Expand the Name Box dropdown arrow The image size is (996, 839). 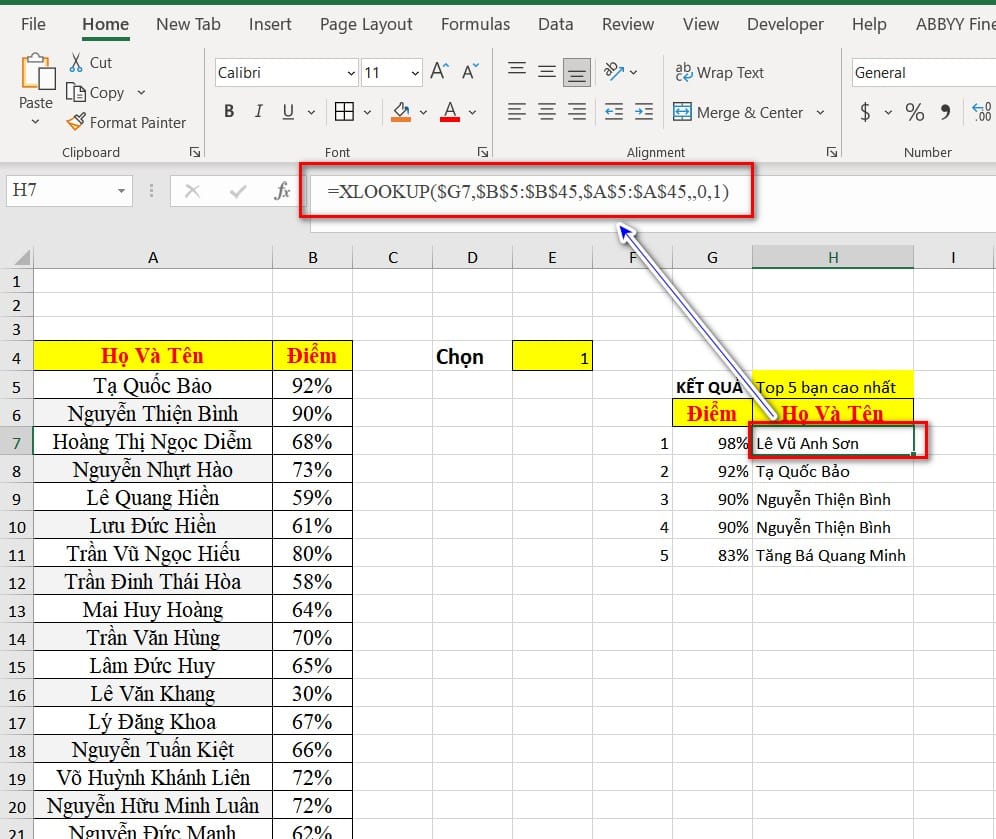click(x=121, y=191)
